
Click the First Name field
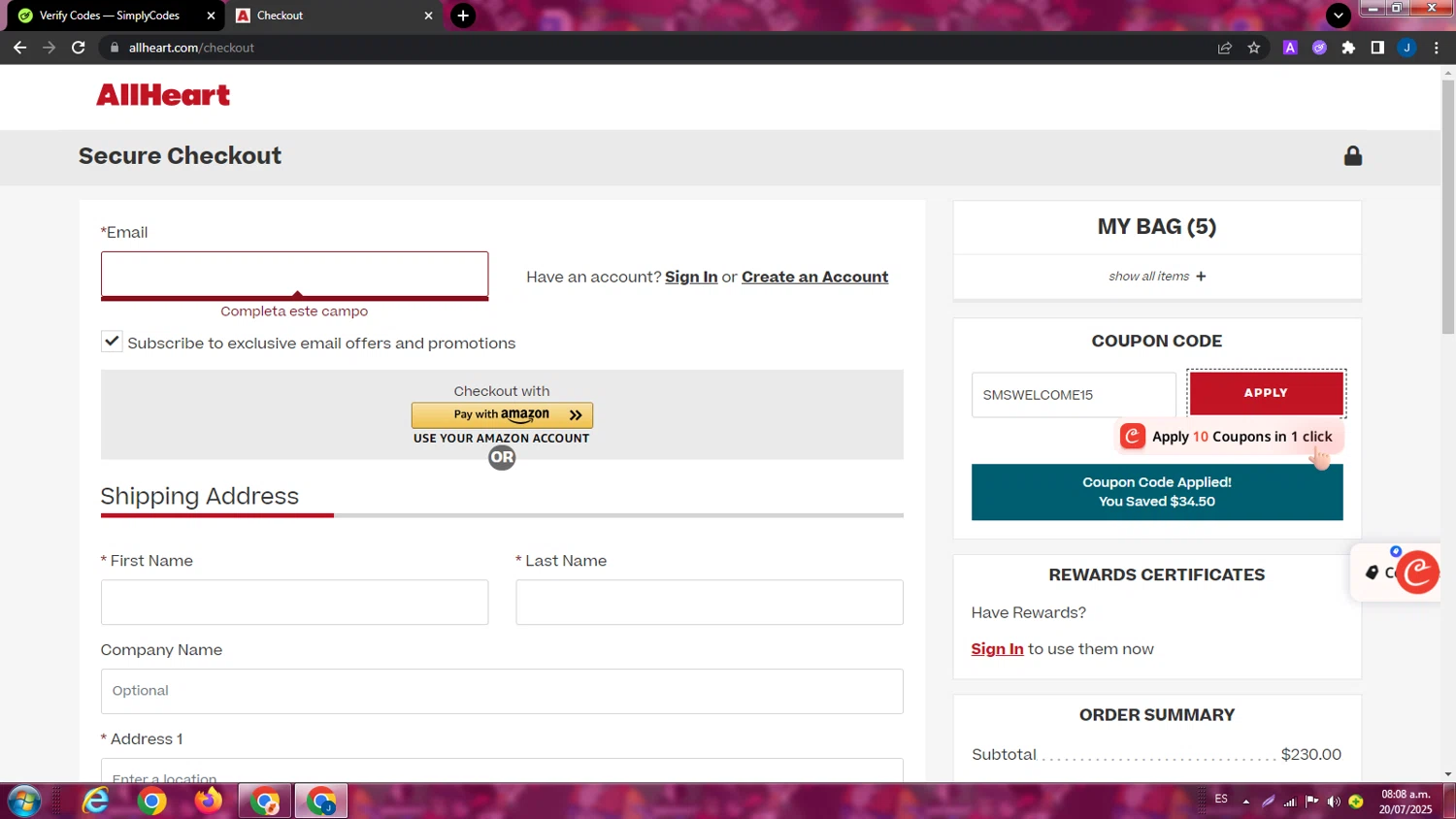(x=294, y=603)
